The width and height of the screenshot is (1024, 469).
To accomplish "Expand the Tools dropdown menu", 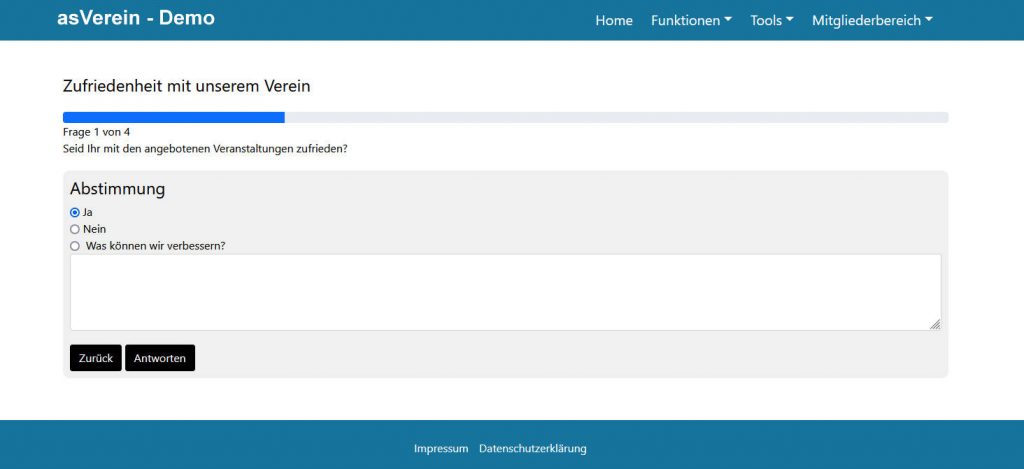I will (772, 20).
